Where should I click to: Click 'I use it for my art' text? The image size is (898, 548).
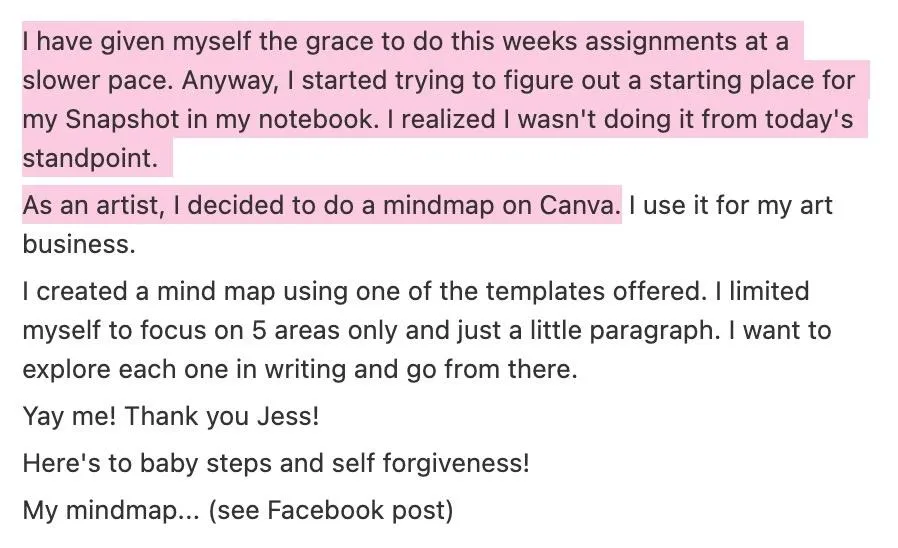(731, 205)
